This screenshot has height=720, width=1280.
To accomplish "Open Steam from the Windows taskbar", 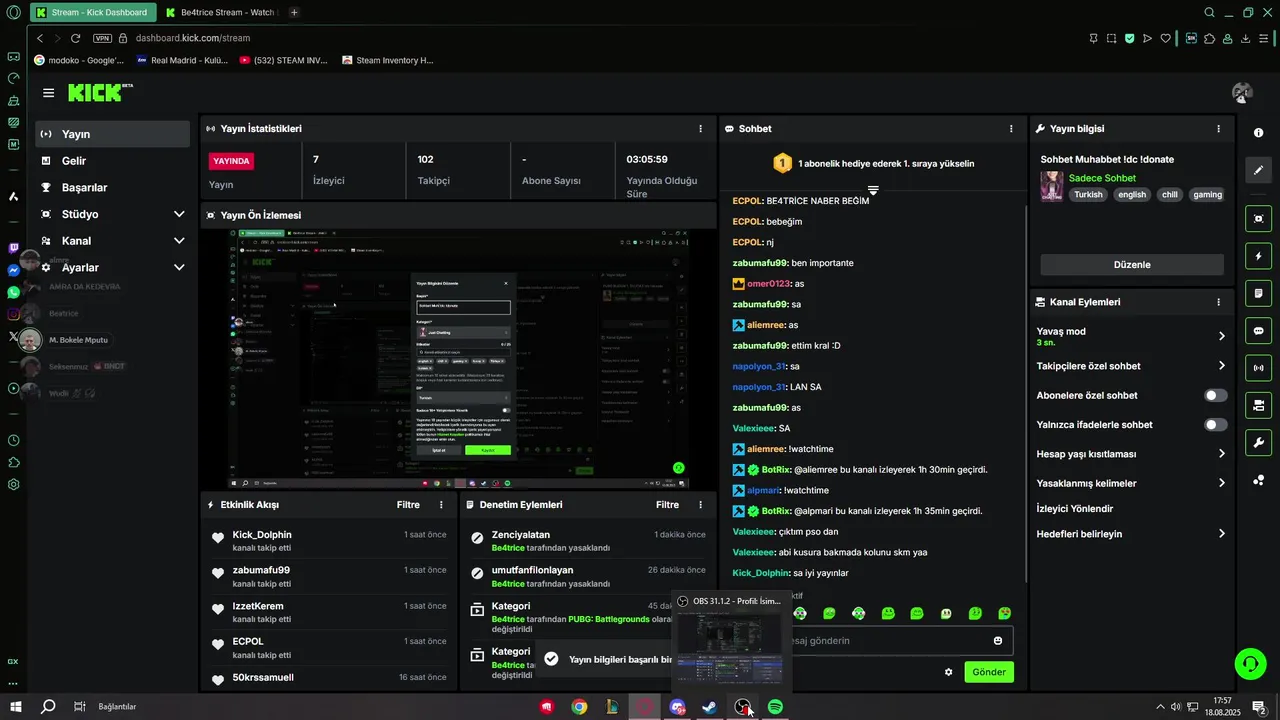I will (x=709, y=707).
